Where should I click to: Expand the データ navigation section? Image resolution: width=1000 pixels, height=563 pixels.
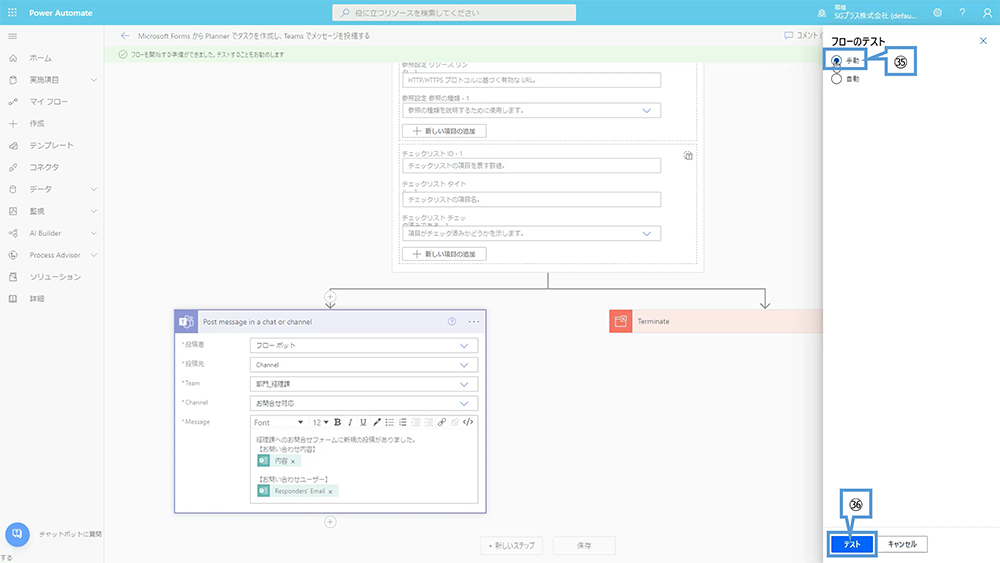tap(94, 189)
